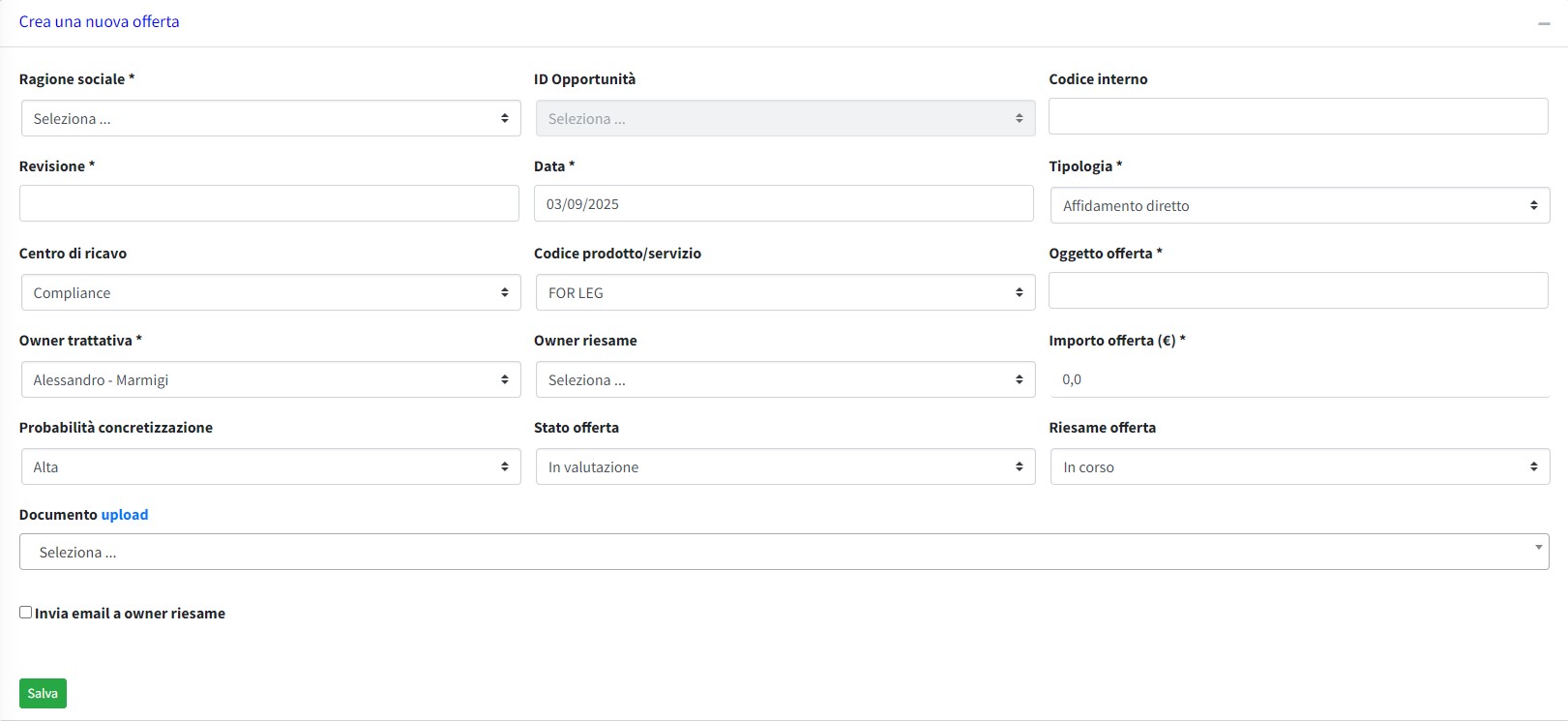Expand the Owner riesame dropdown
Image resolution: width=1568 pixels, height=721 pixels.
coord(784,379)
